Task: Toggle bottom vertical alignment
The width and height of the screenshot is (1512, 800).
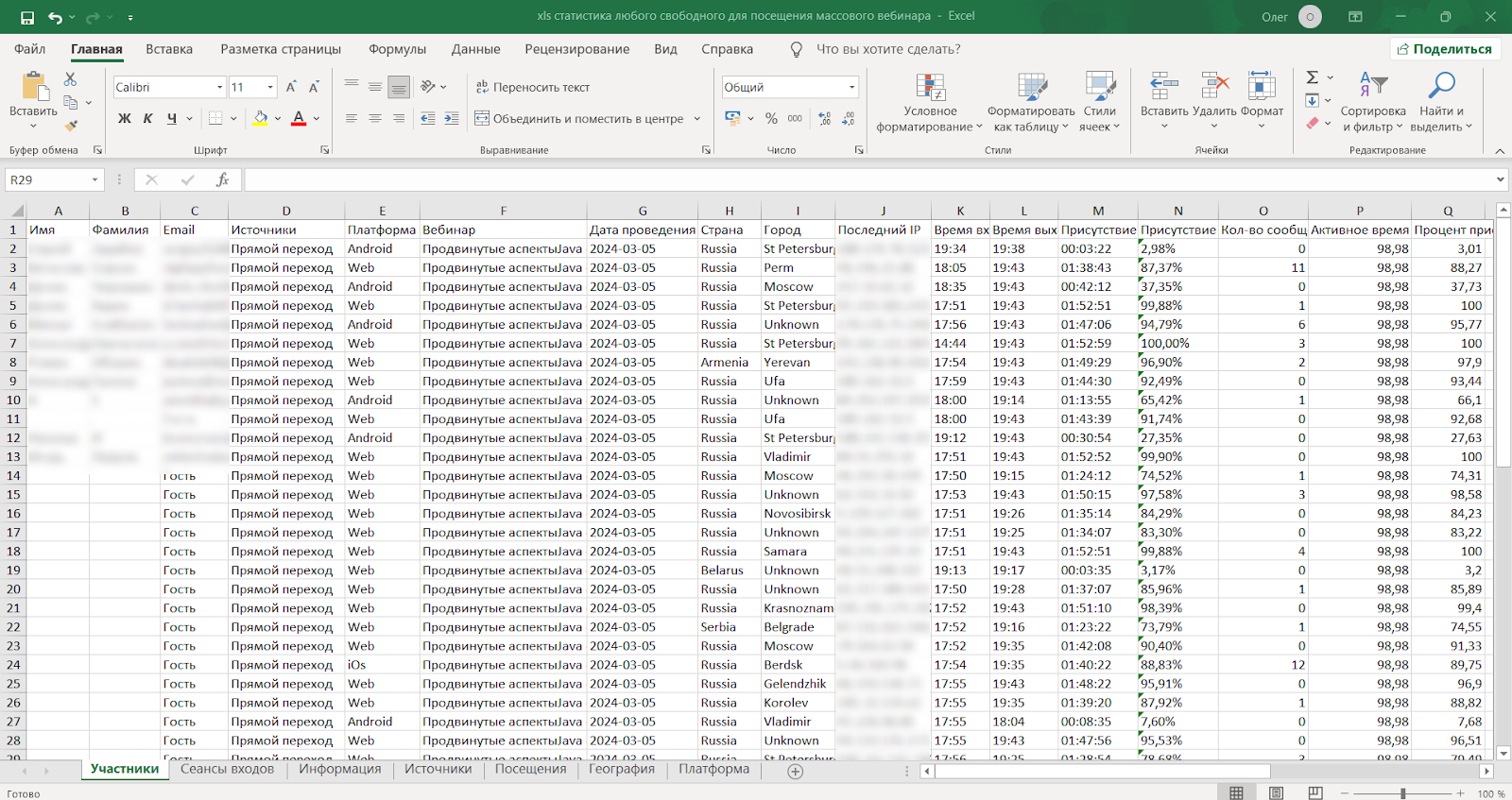Action: tap(399, 86)
